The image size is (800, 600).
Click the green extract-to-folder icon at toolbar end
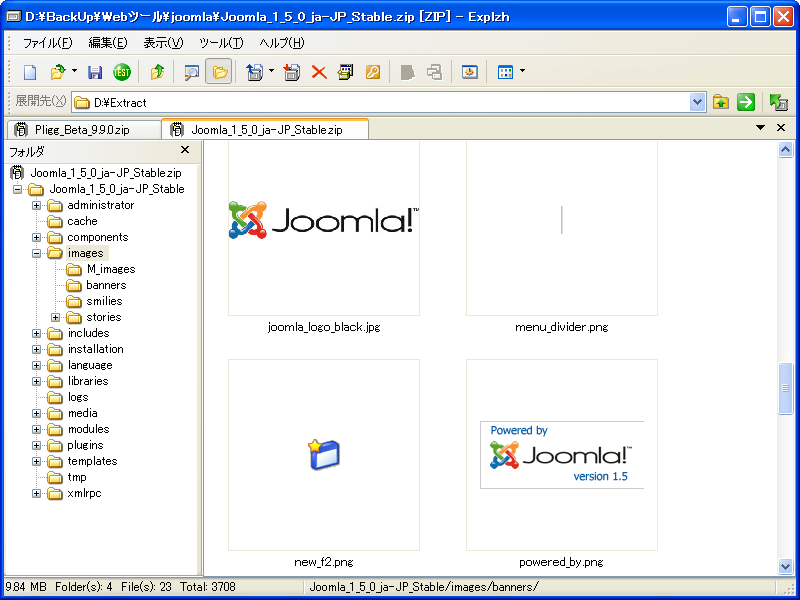pos(779,103)
